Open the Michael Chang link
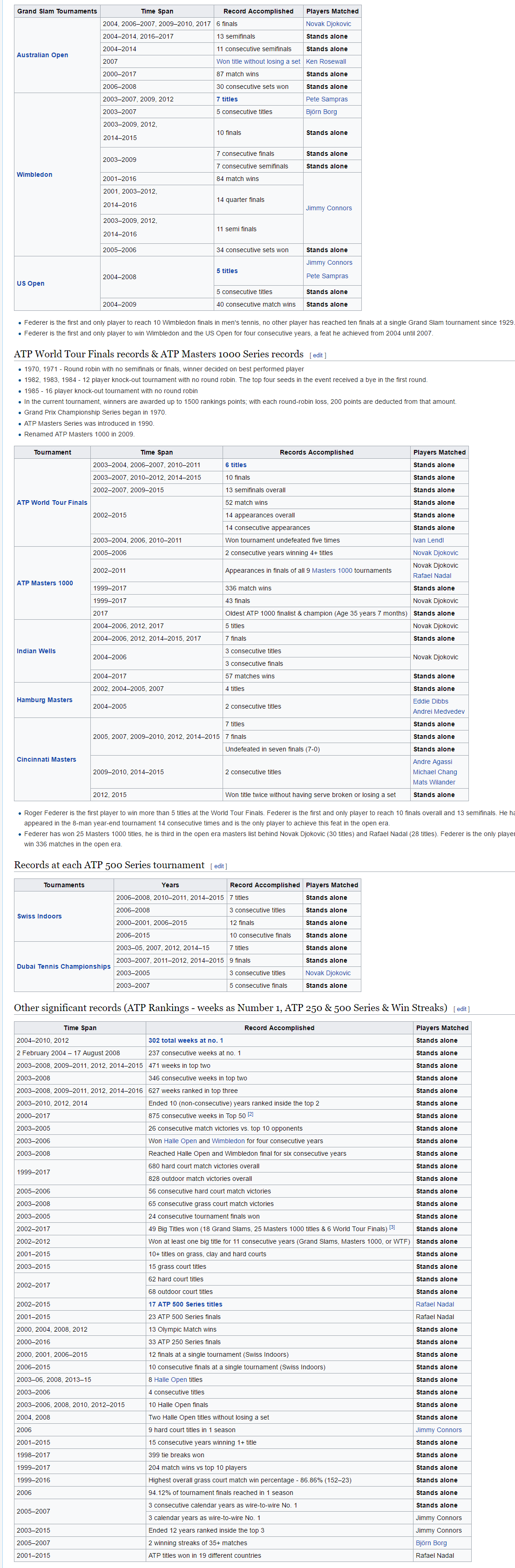Image resolution: width=515 pixels, height=1568 pixels. (x=434, y=772)
